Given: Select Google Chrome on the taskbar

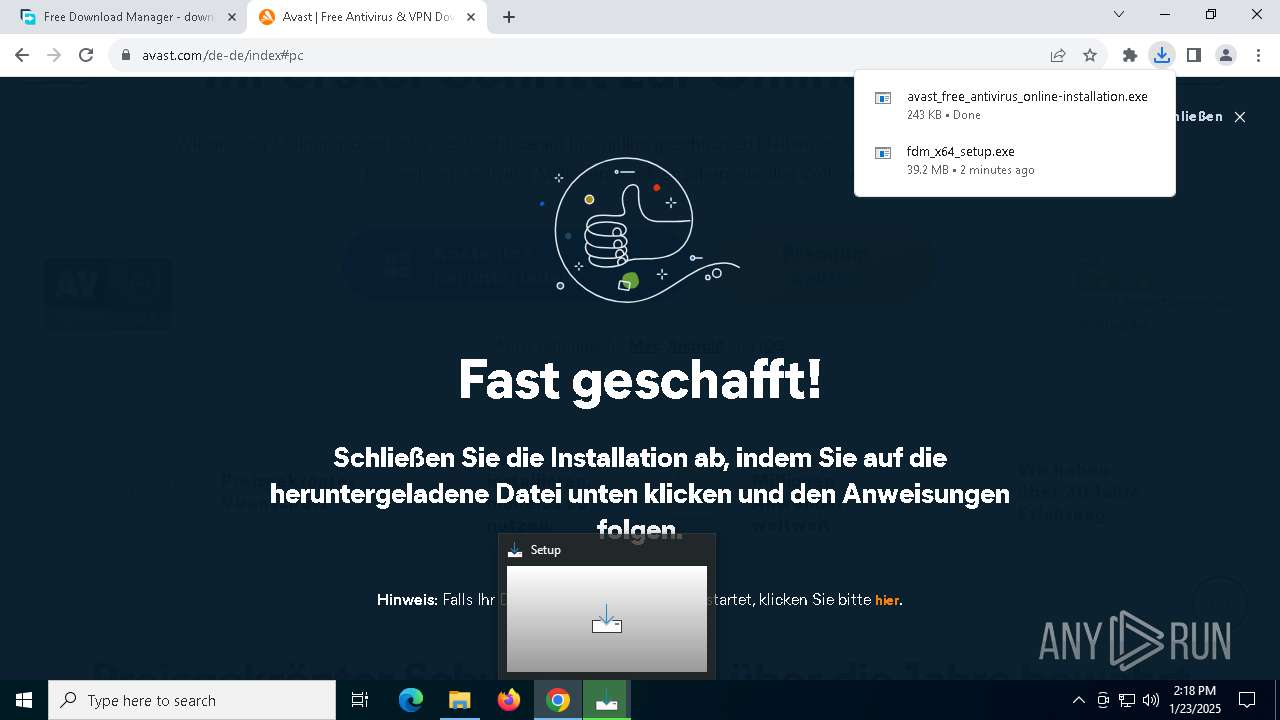Looking at the screenshot, I should [x=558, y=700].
